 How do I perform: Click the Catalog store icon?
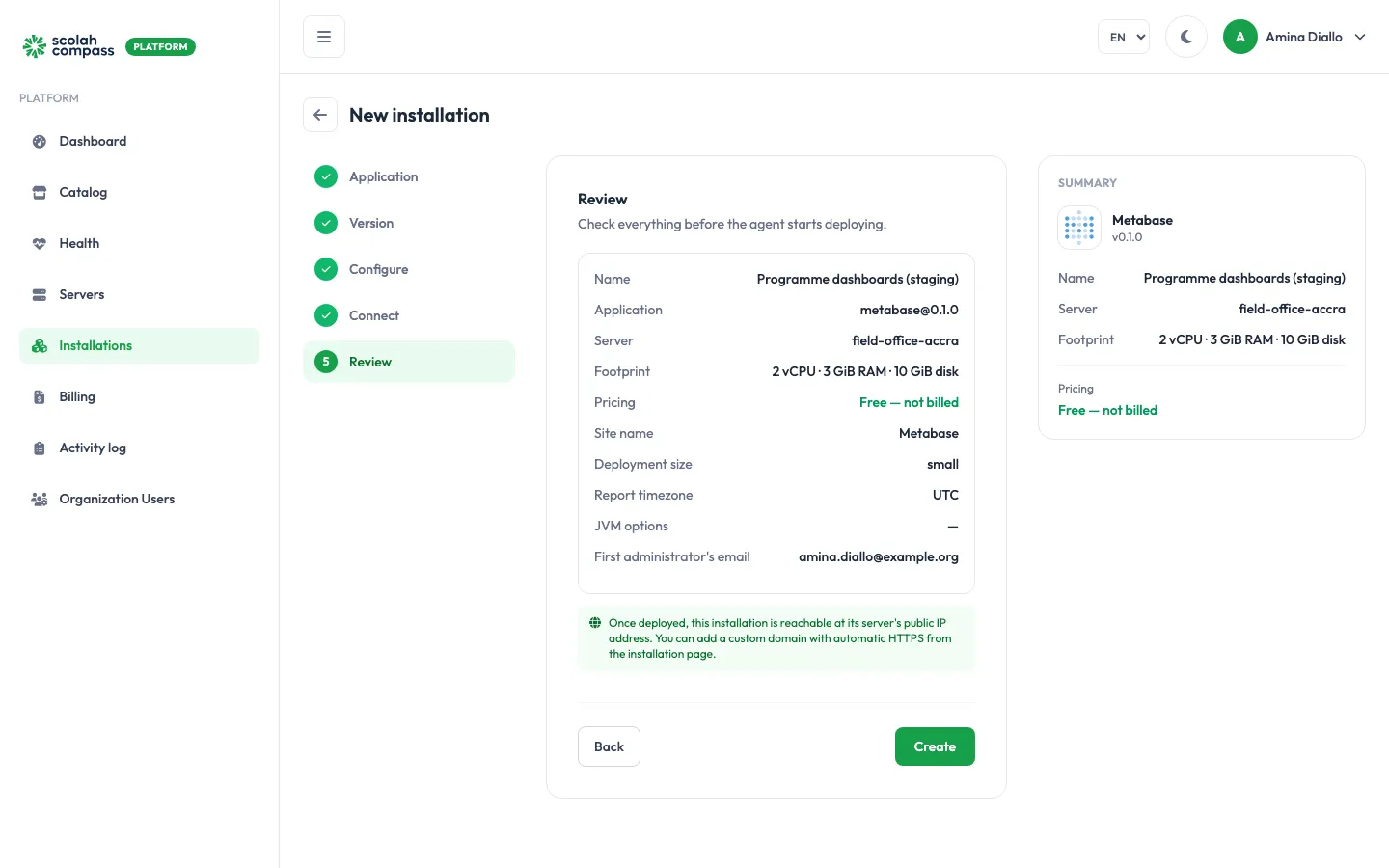click(x=40, y=192)
